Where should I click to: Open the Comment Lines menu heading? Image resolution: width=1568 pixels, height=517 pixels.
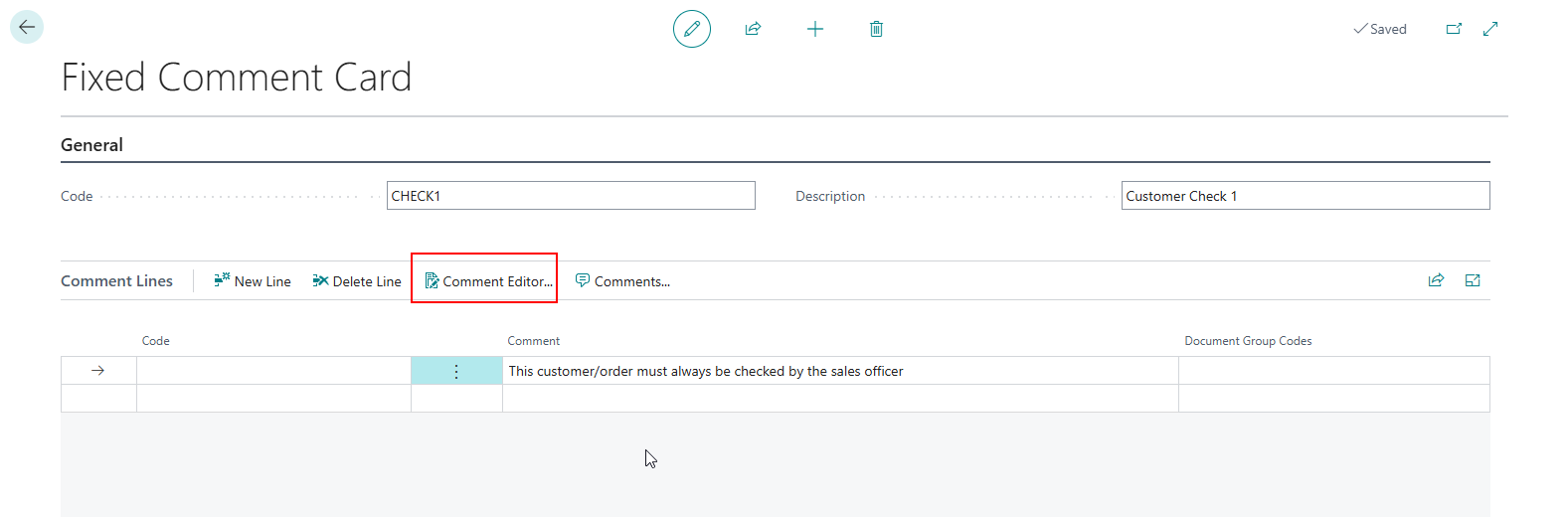pyautogui.click(x=116, y=281)
